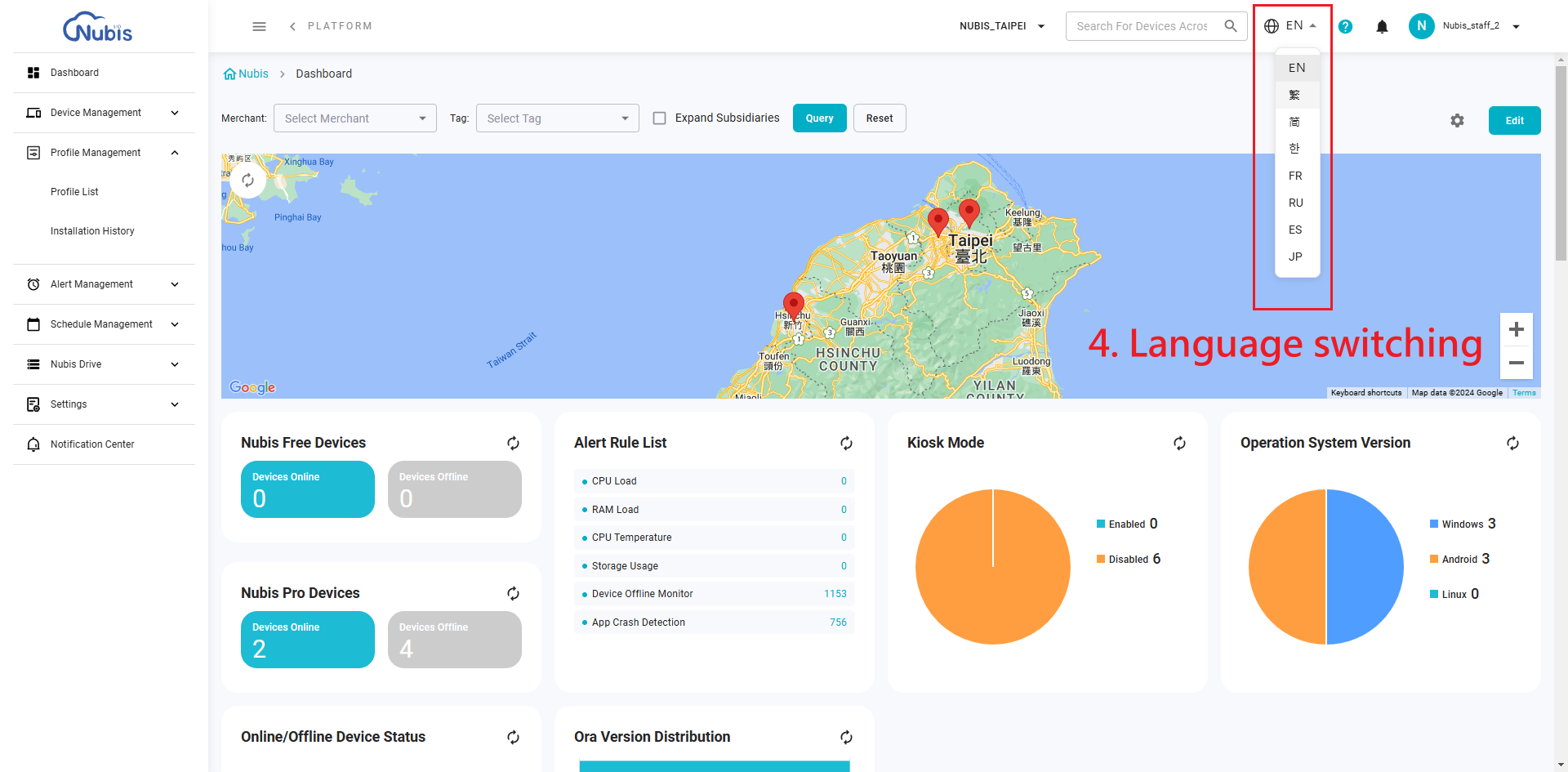The image size is (1568, 772).
Task: Select EN in language list
Action: [x=1297, y=68]
